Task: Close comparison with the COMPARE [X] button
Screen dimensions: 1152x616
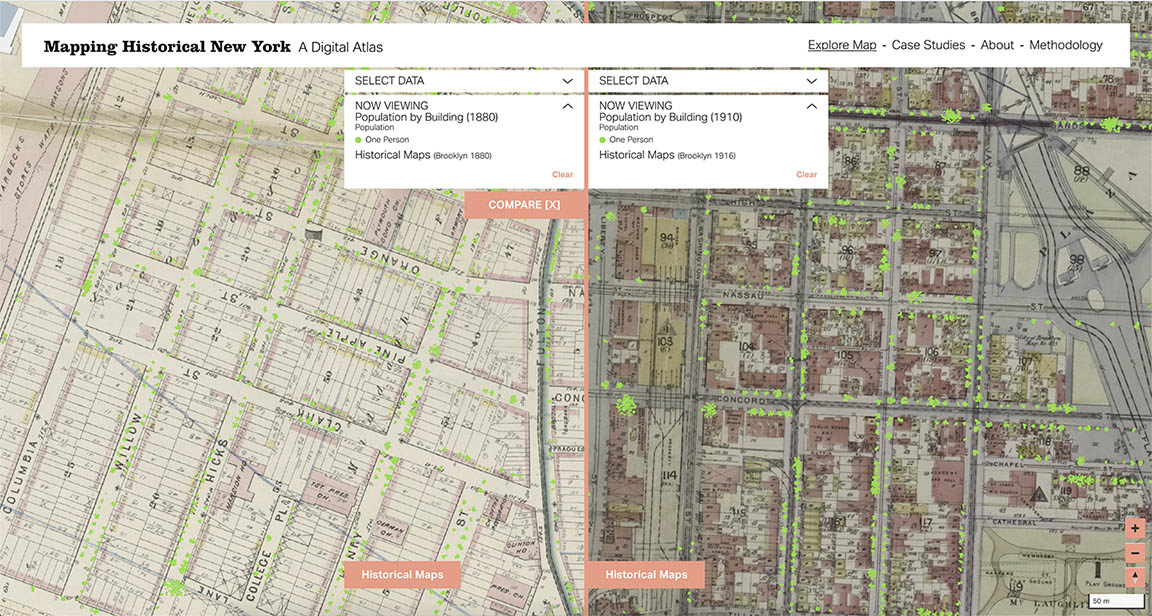Action: click(525, 205)
